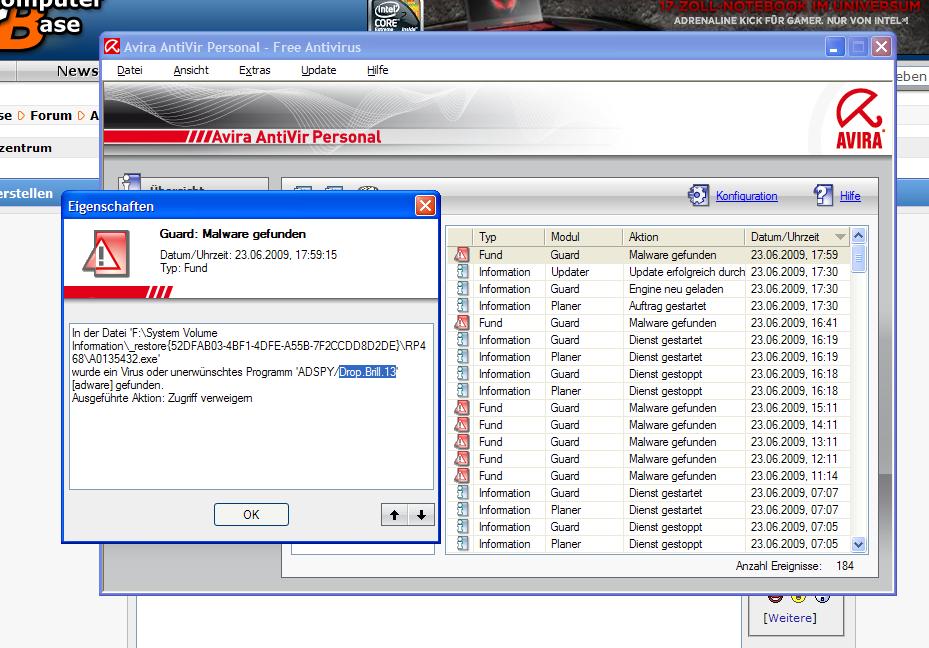Click the event list scrollbar thumb
929x648 pixels.
pyautogui.click(x=858, y=259)
